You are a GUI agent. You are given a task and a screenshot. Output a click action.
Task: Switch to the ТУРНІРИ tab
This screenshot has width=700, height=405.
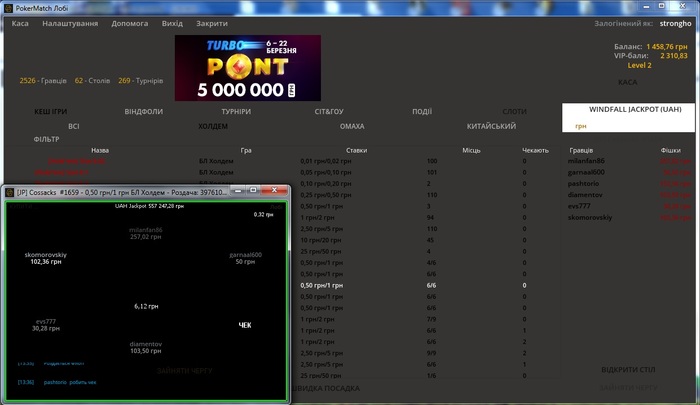236,112
